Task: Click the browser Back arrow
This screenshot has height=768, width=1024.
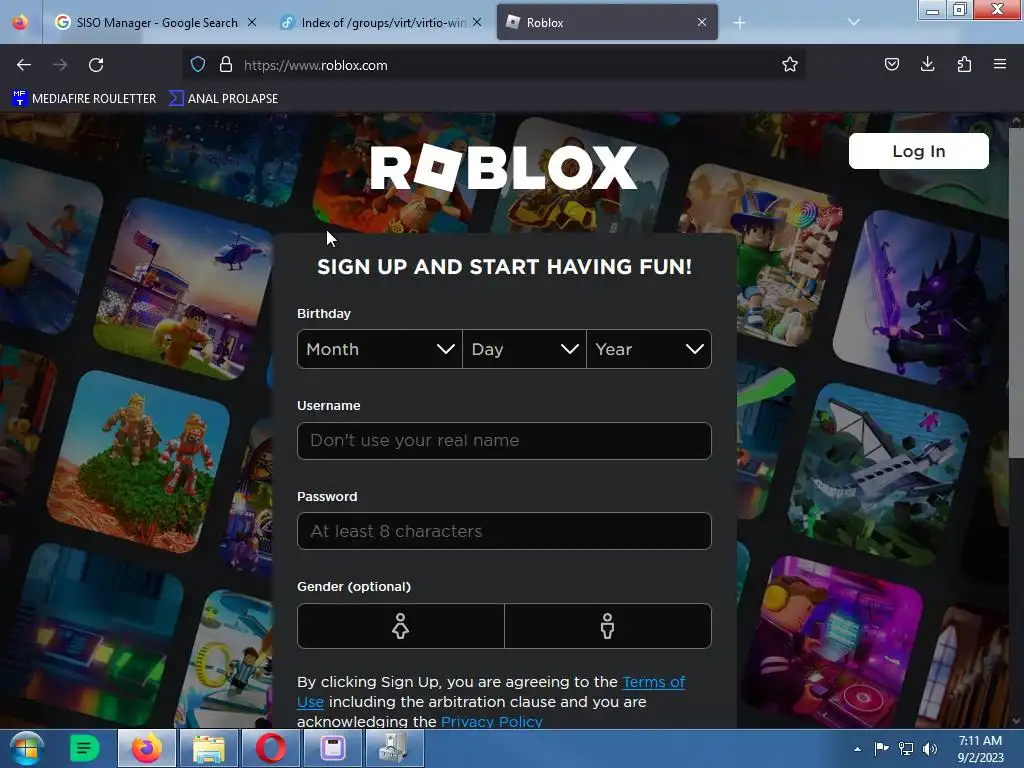Action: click(x=24, y=65)
